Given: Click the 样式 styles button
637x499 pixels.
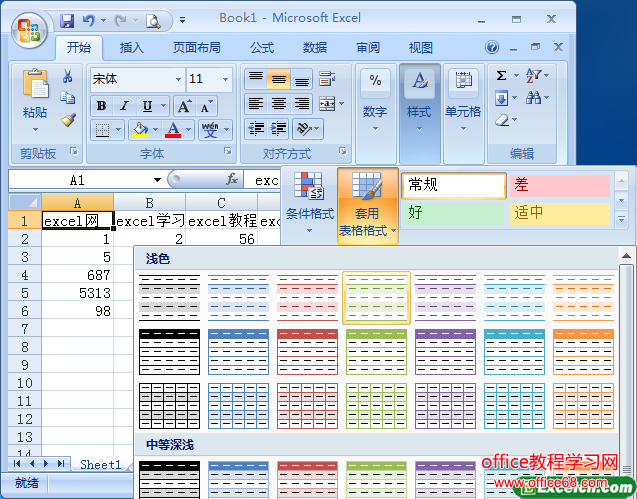Looking at the screenshot, I should click(420, 114).
